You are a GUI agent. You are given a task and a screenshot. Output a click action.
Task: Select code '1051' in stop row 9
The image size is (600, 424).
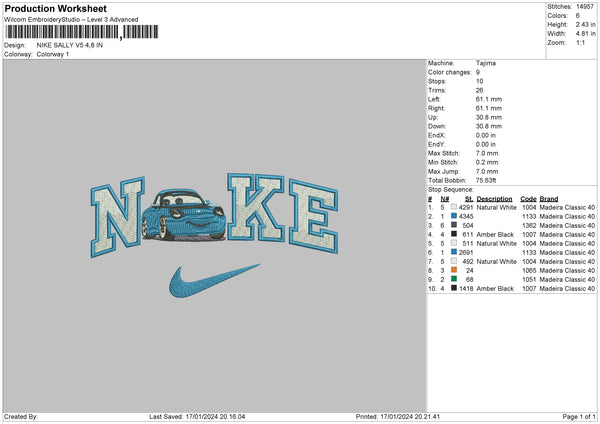(x=529, y=279)
